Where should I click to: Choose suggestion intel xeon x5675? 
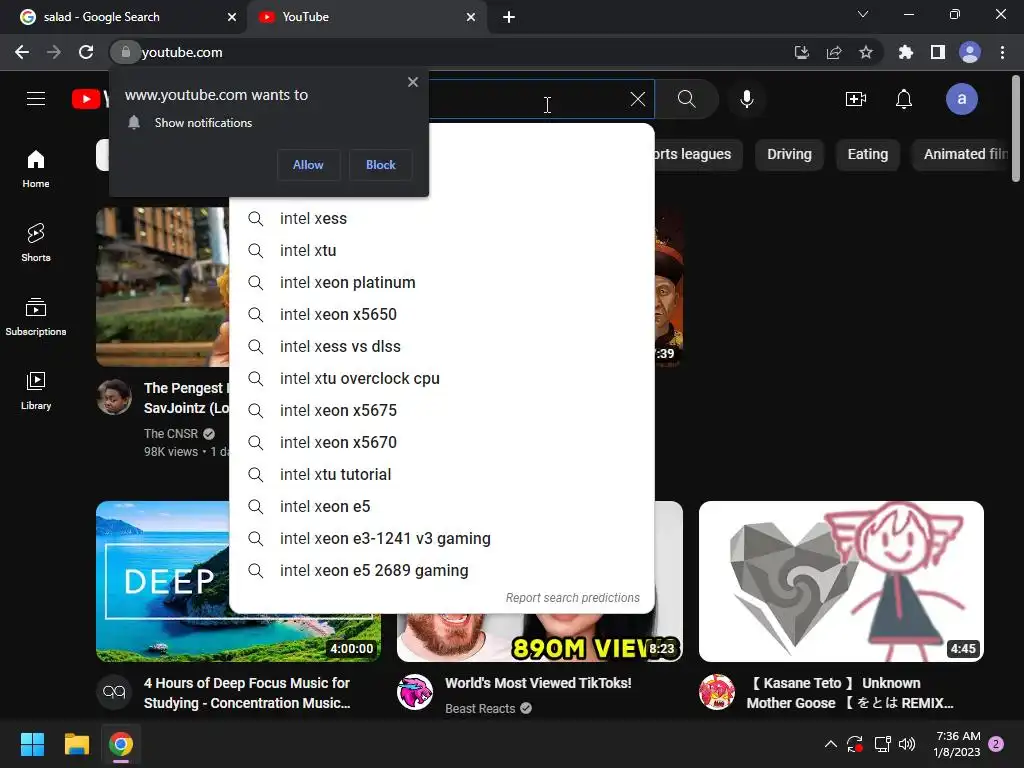[x=441, y=411]
